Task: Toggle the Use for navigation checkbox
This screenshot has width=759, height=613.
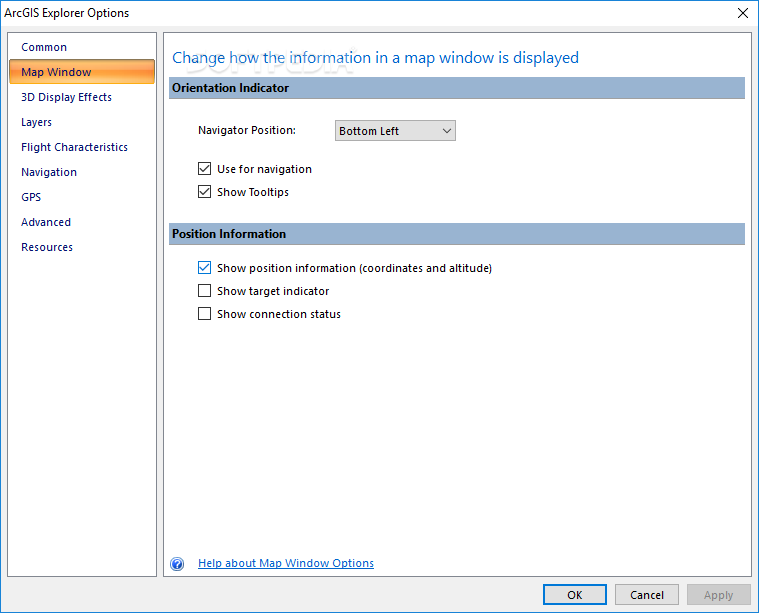Action: pyautogui.click(x=204, y=169)
